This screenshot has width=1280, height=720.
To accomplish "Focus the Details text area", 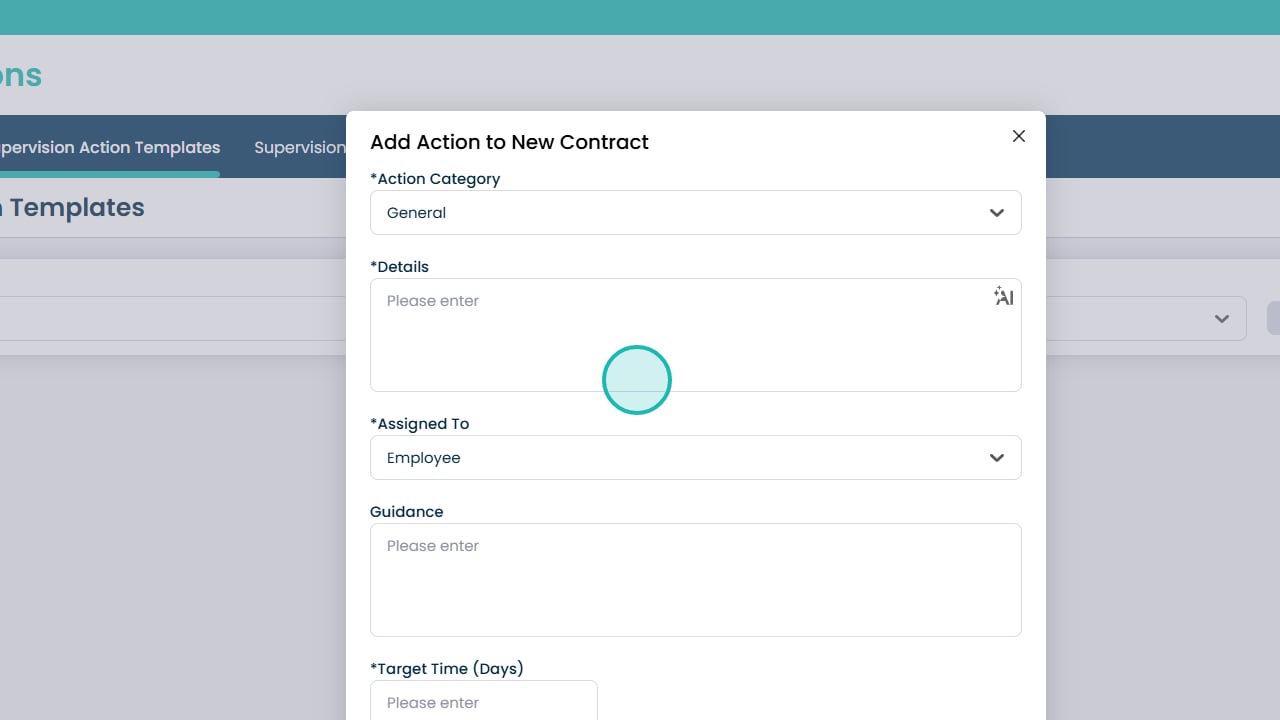I will [x=695, y=335].
